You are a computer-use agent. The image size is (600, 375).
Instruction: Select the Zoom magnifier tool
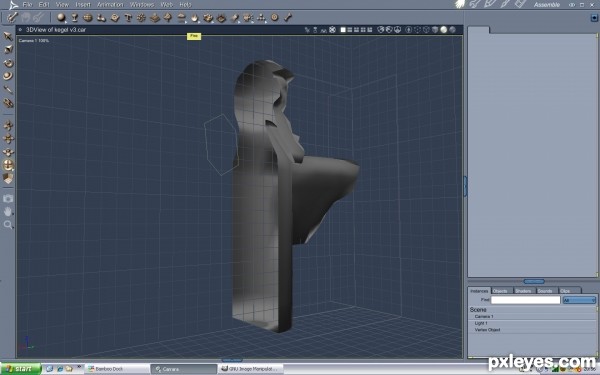(8, 225)
